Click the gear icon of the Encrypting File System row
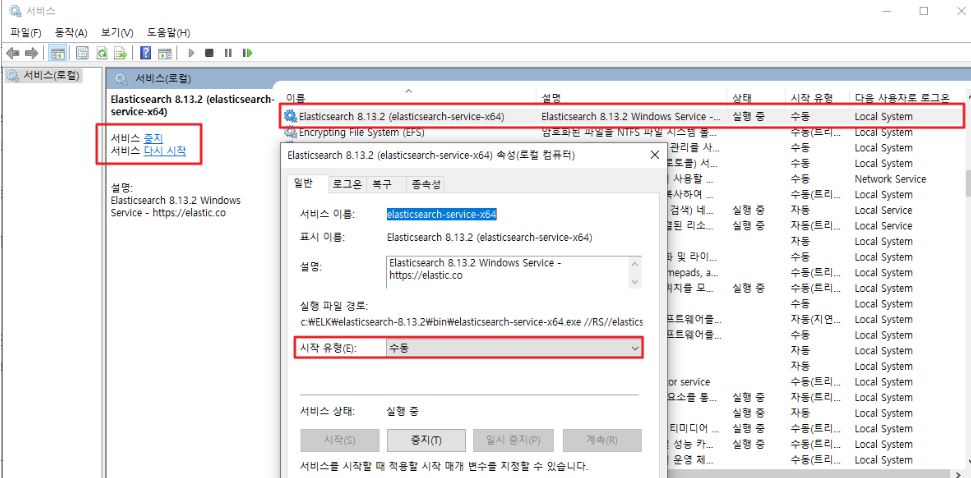Screen dimensions: 971x478 [x=290, y=132]
